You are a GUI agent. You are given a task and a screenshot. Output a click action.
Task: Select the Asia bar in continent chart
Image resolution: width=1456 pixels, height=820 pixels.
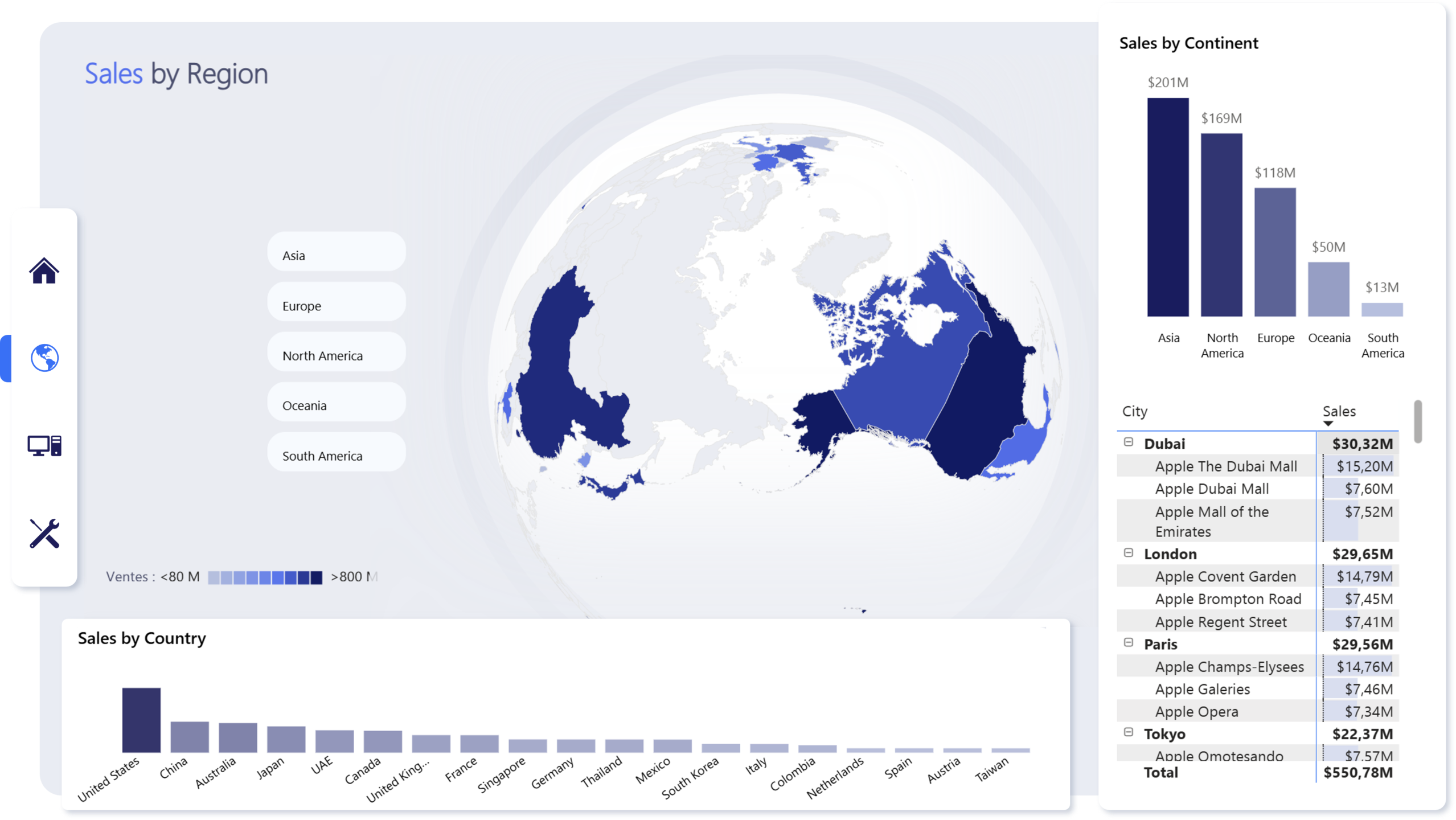(1167, 207)
